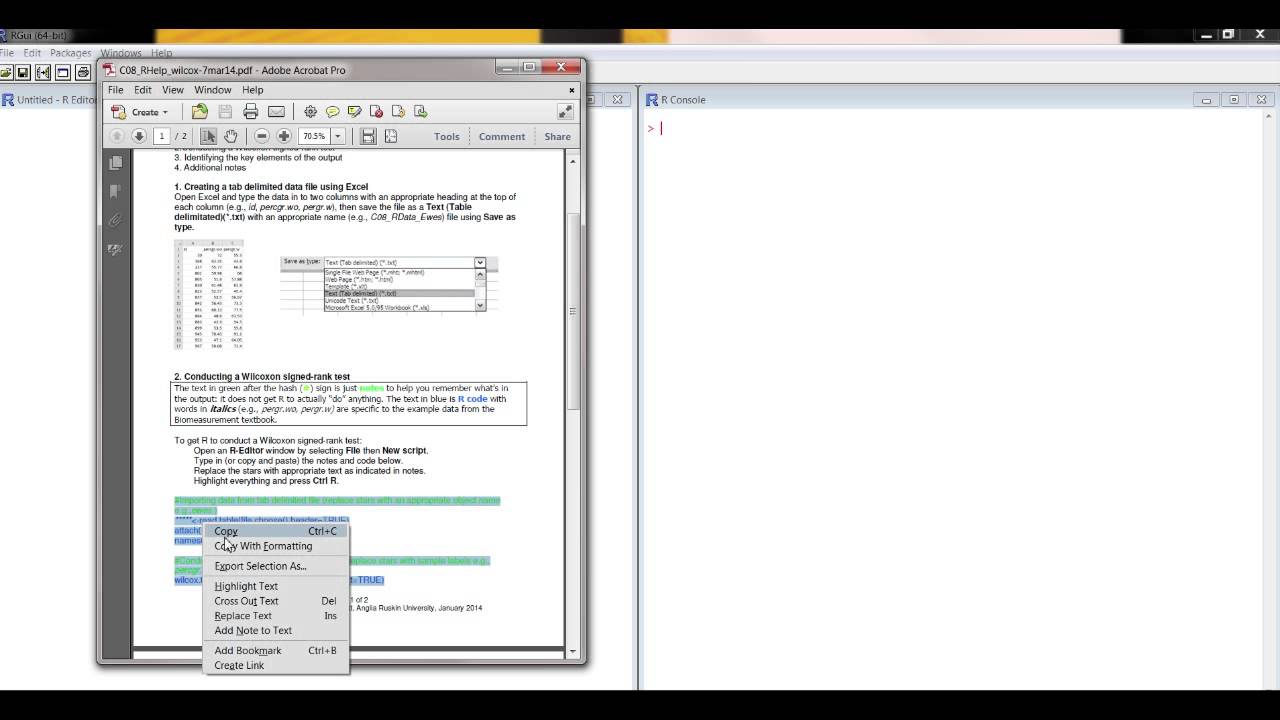1280x720 pixels.
Task: Open the zoom percentage dropdown arrow
Action: [x=338, y=136]
